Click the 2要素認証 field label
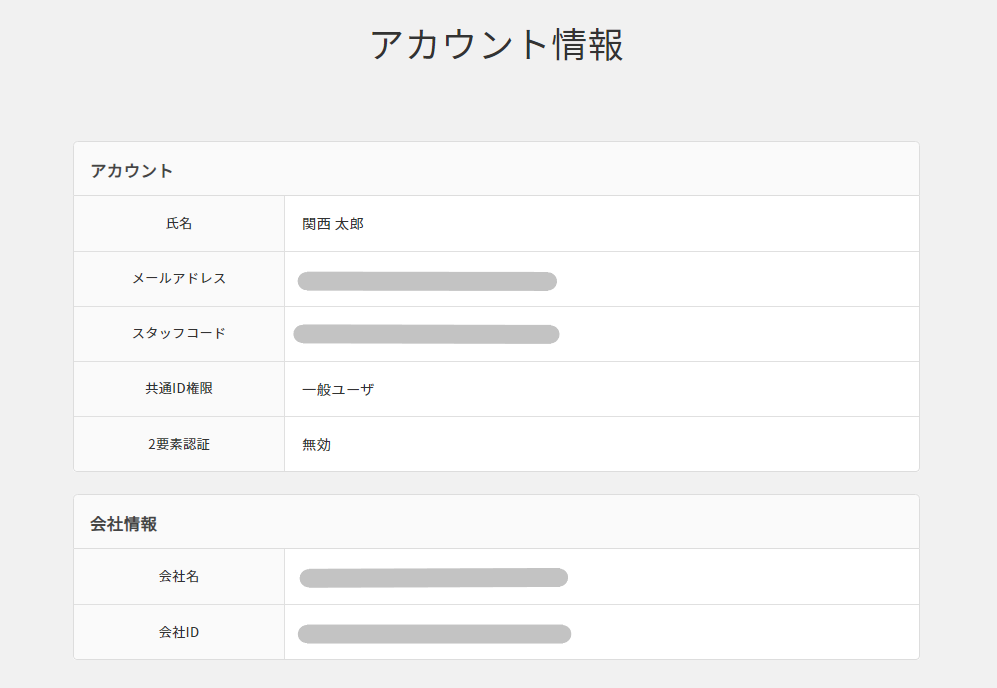The image size is (997, 688). (x=179, y=444)
